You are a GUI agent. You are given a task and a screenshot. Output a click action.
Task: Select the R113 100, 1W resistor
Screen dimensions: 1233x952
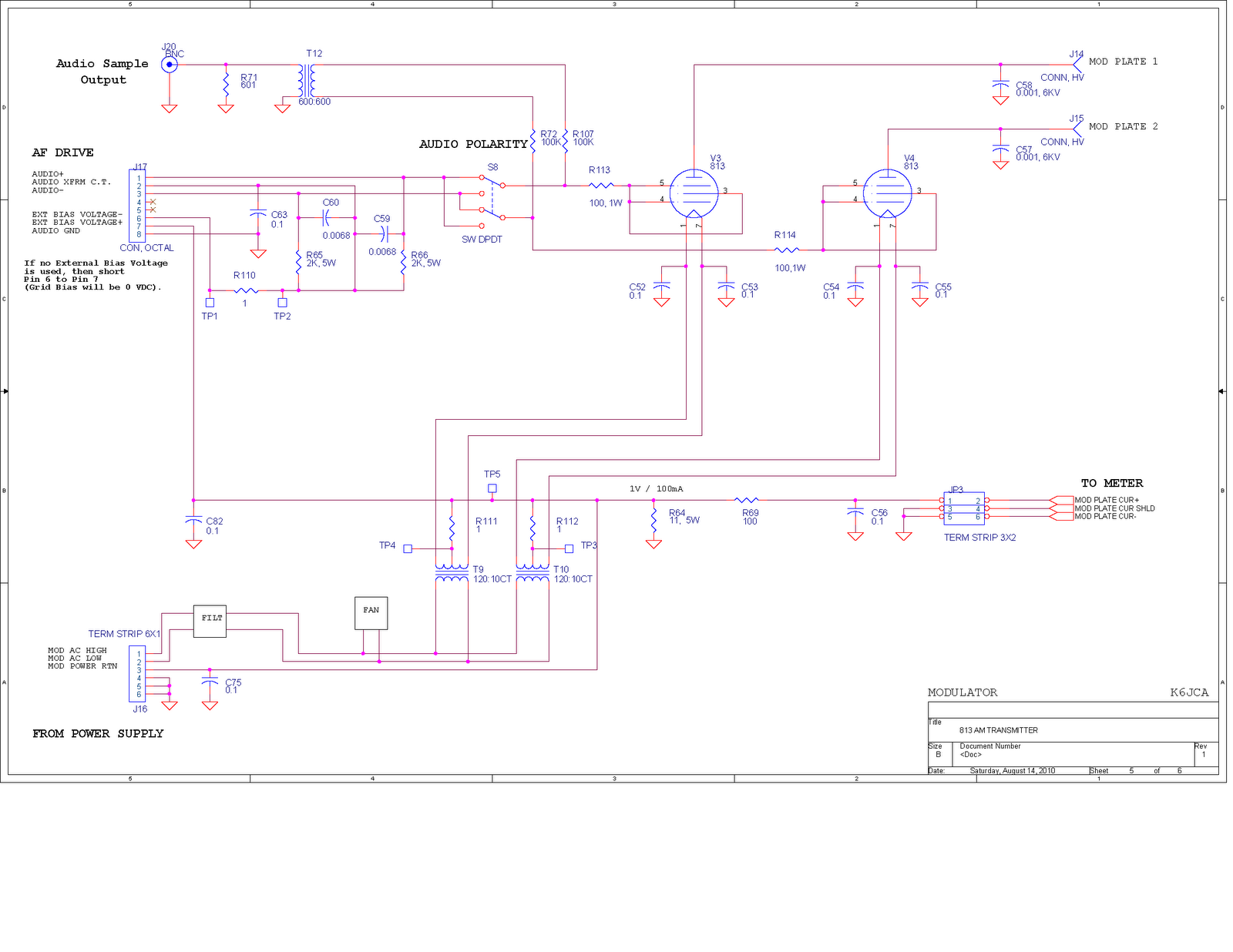[x=600, y=186]
